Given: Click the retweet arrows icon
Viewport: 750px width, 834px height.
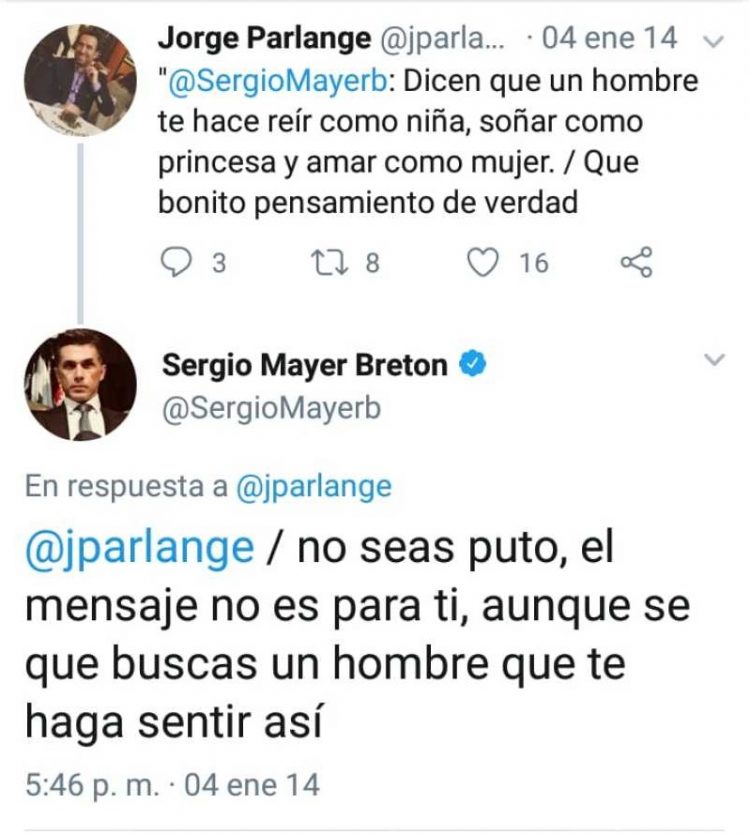Looking at the screenshot, I should pyautogui.click(x=330, y=263).
